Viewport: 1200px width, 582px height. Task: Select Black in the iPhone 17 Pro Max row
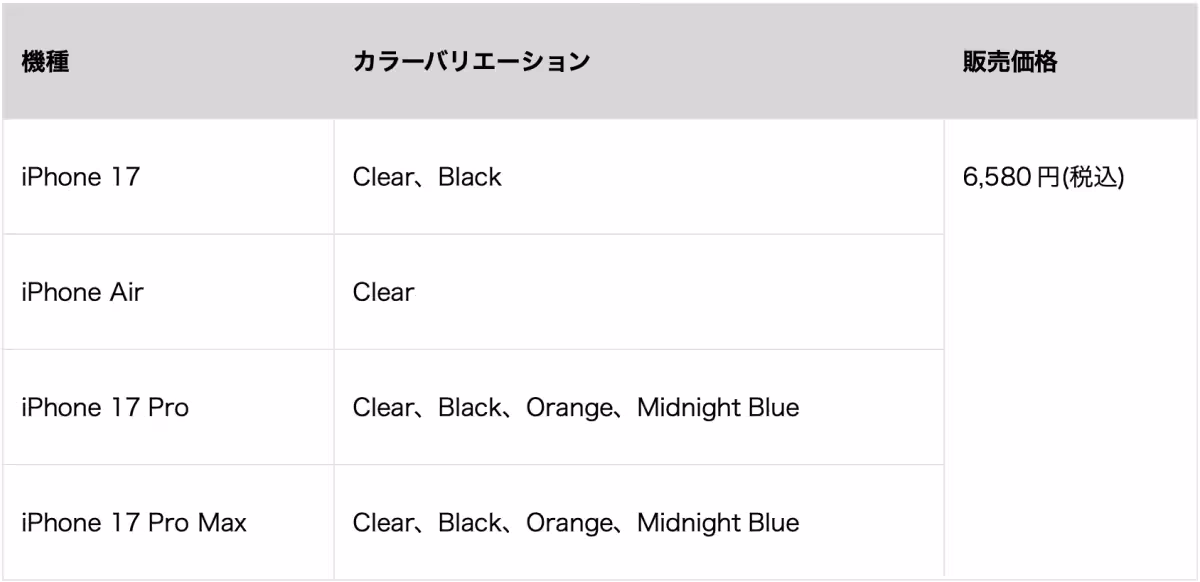[469, 523]
